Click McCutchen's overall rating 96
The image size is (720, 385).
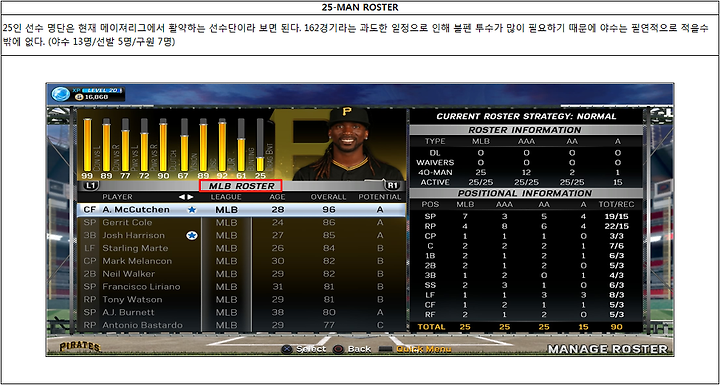[x=328, y=210]
